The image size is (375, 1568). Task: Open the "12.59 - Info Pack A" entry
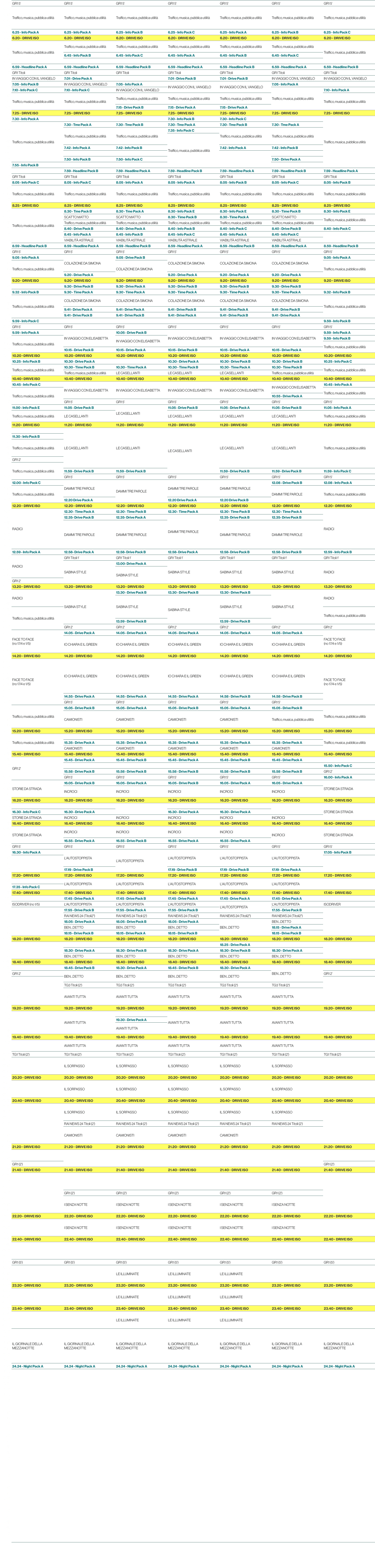[x=26, y=552]
